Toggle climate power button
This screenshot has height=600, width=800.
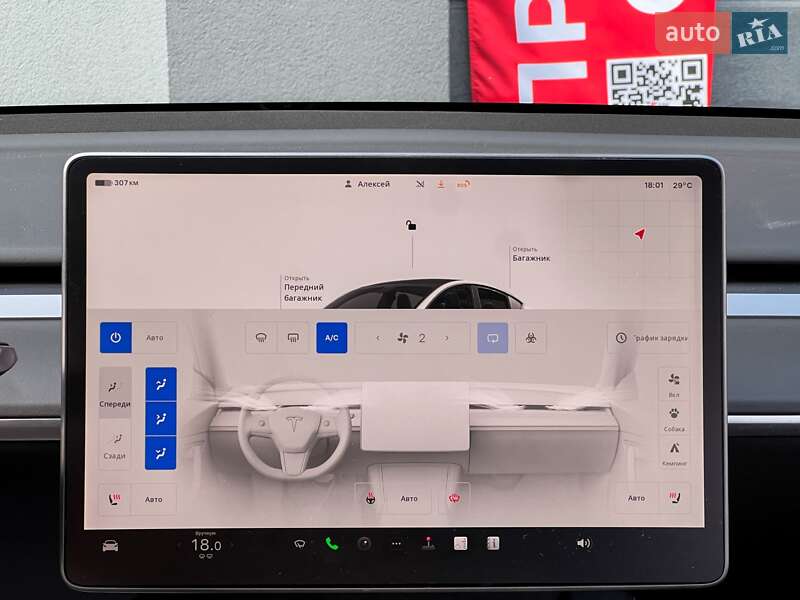(x=116, y=337)
